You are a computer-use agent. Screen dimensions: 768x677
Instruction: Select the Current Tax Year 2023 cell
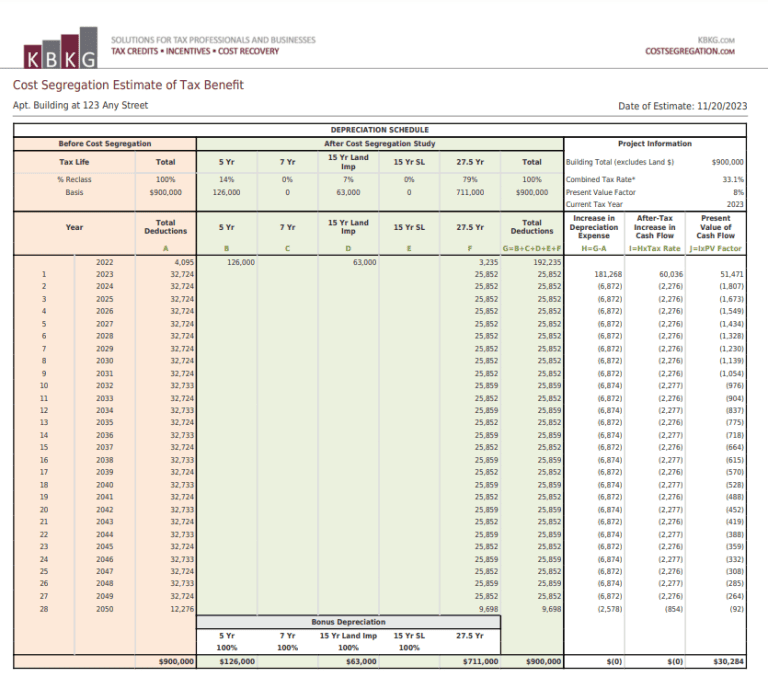click(x=735, y=204)
